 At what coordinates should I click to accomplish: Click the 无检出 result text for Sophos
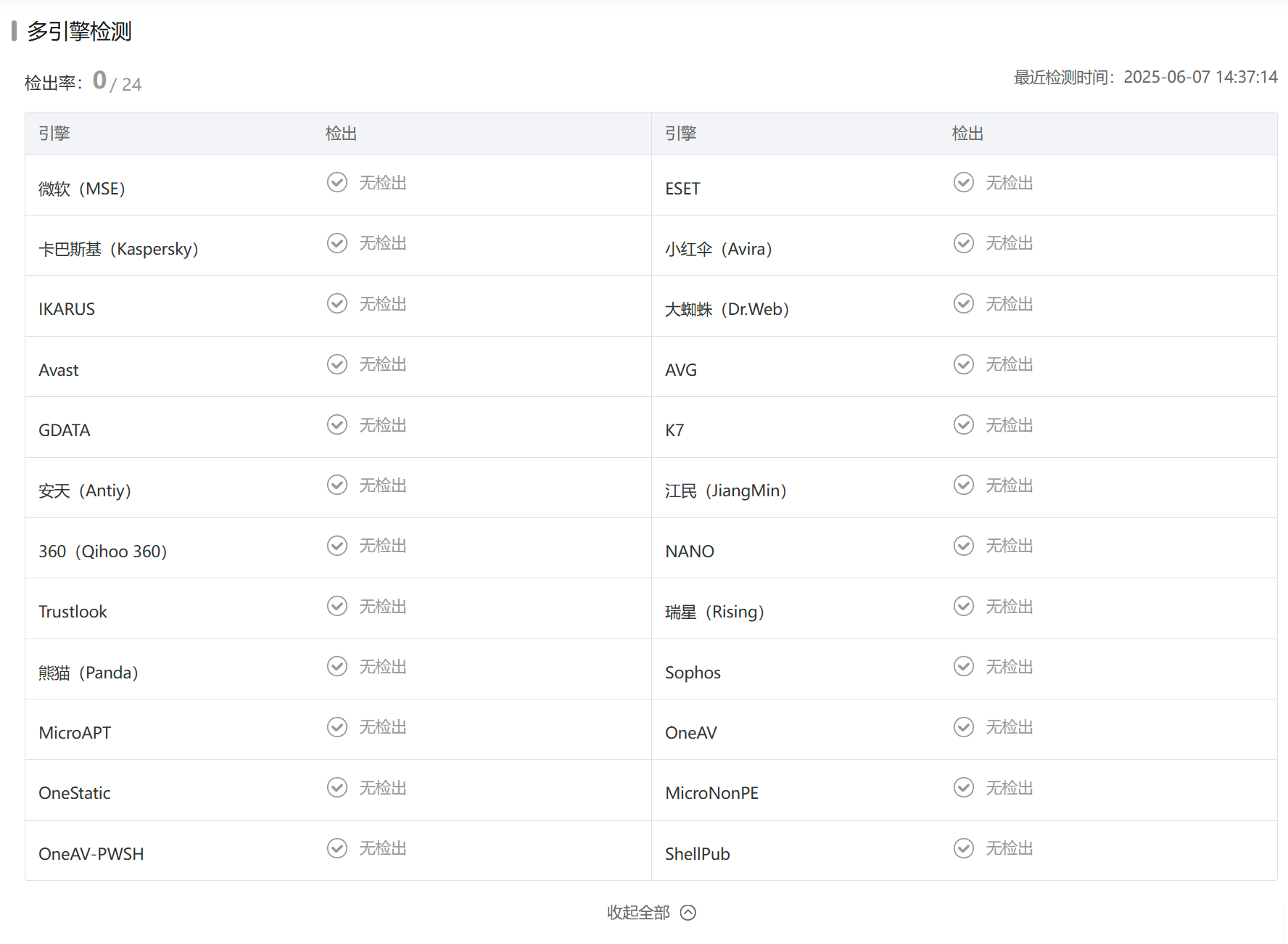point(1010,667)
